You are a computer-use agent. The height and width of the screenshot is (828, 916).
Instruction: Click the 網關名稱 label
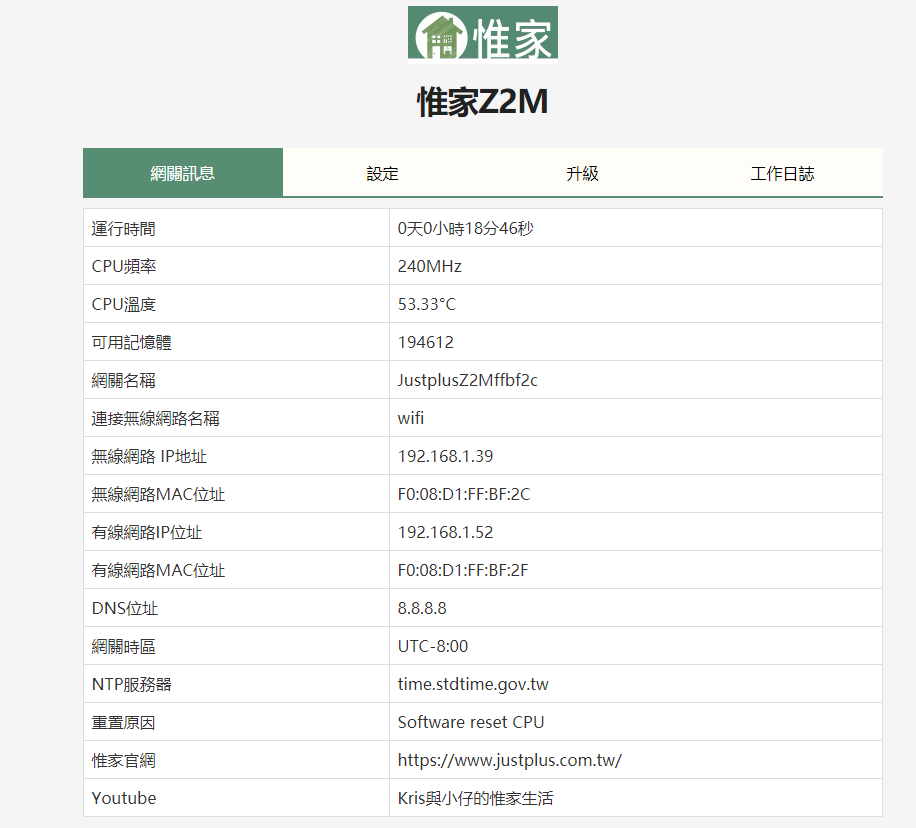(123, 380)
